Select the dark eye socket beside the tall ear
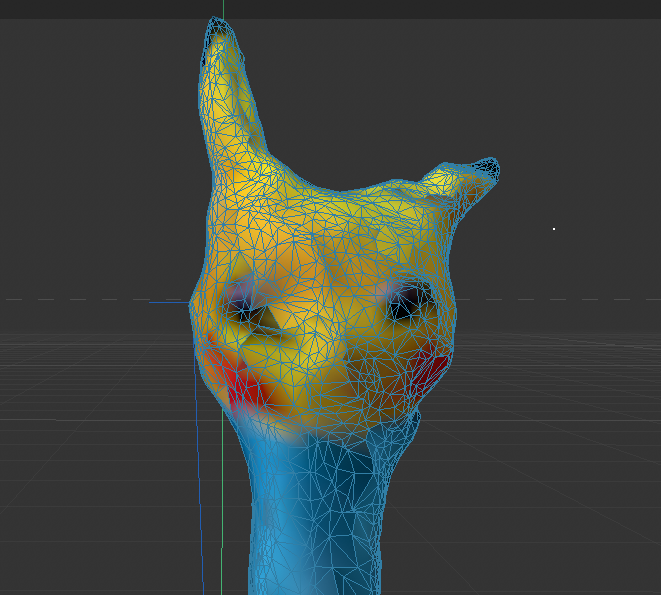This screenshot has height=595, width=661. (x=247, y=307)
